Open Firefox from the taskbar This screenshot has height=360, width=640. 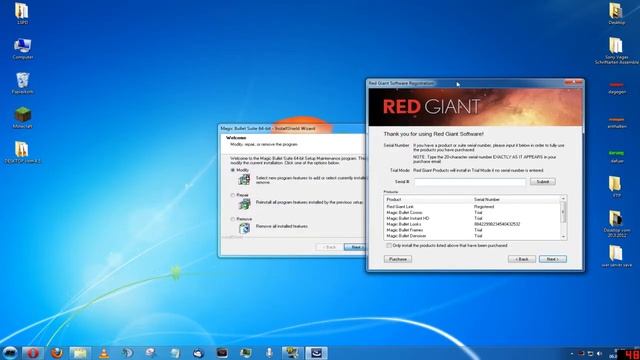coord(57,353)
